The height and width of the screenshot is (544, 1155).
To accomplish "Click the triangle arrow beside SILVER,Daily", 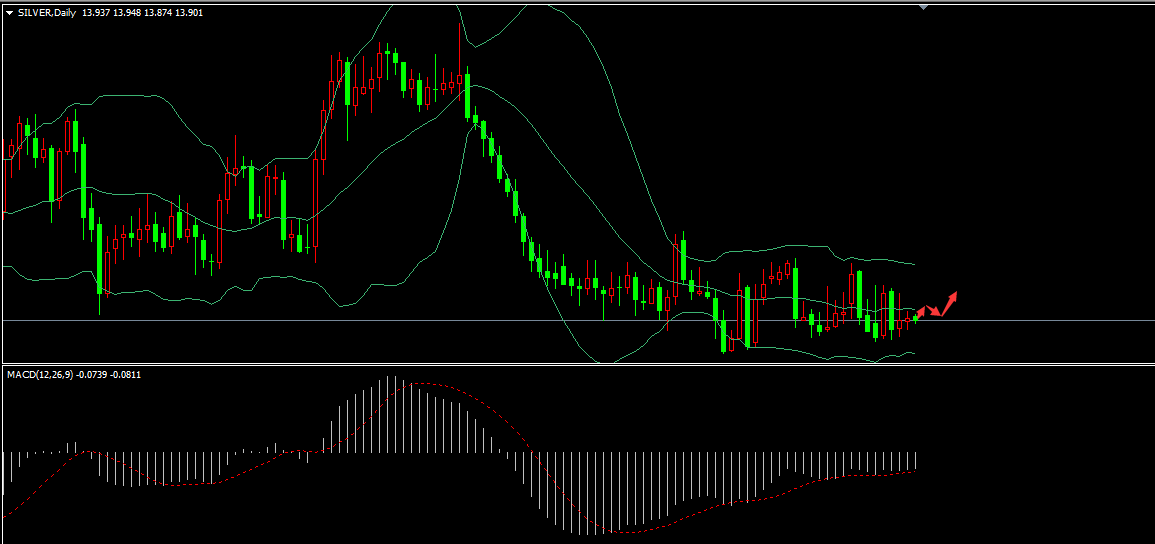I will 10,13.
